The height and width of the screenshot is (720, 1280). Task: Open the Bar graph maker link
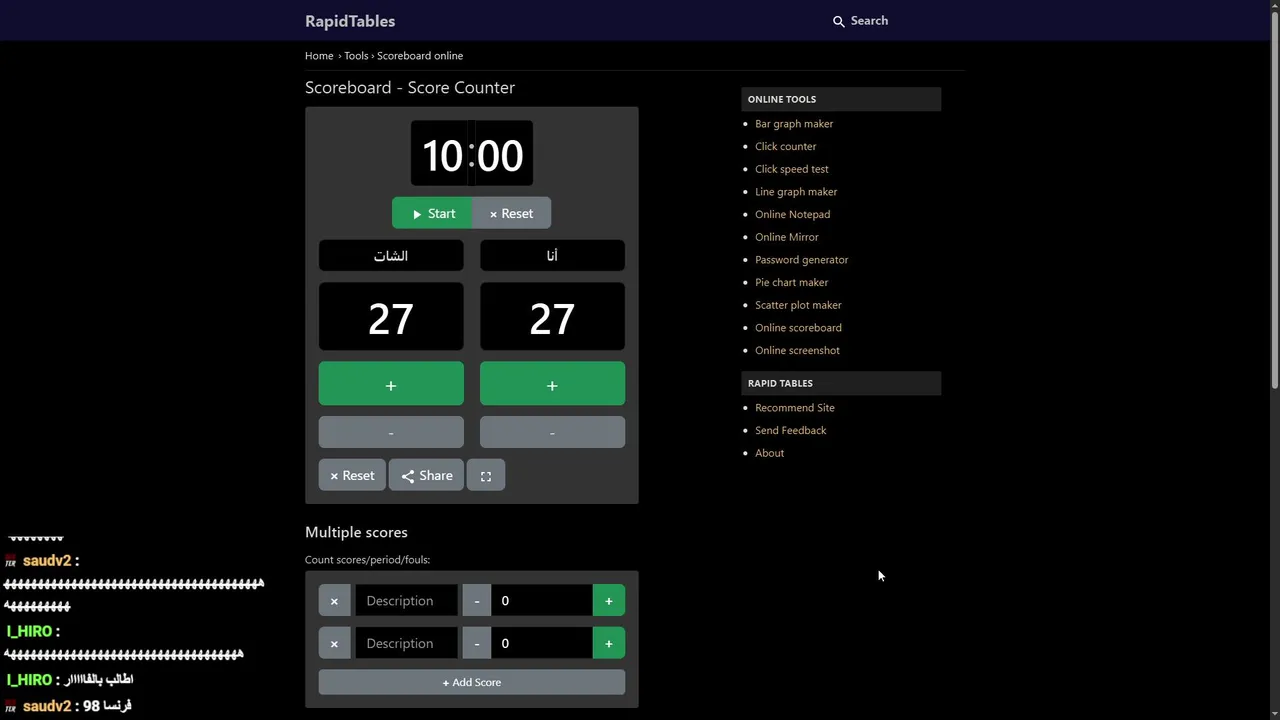pyautogui.click(x=794, y=124)
